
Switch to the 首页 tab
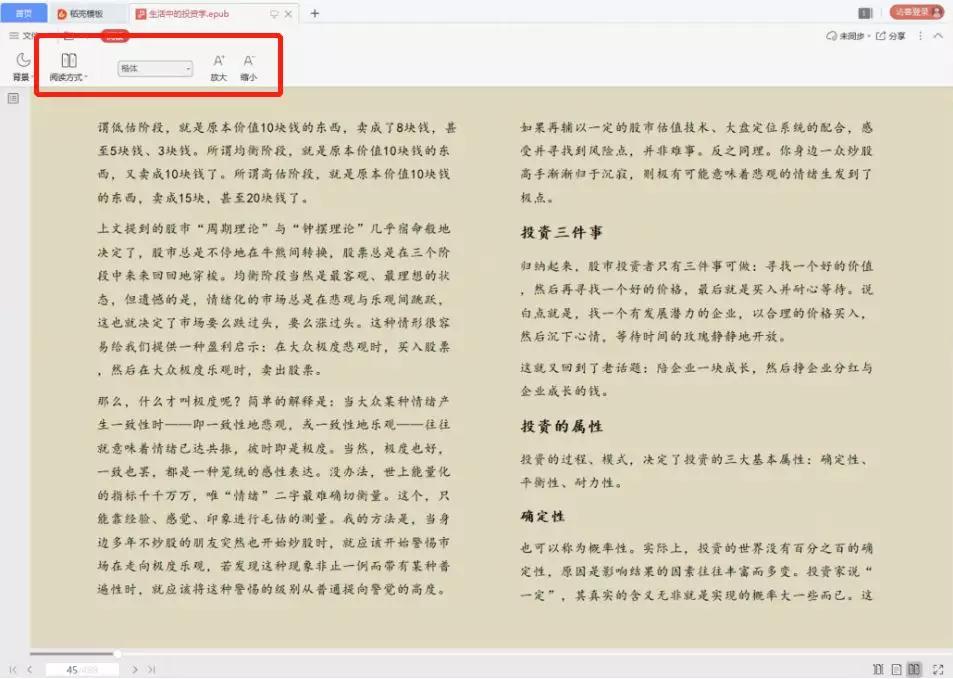click(22, 13)
